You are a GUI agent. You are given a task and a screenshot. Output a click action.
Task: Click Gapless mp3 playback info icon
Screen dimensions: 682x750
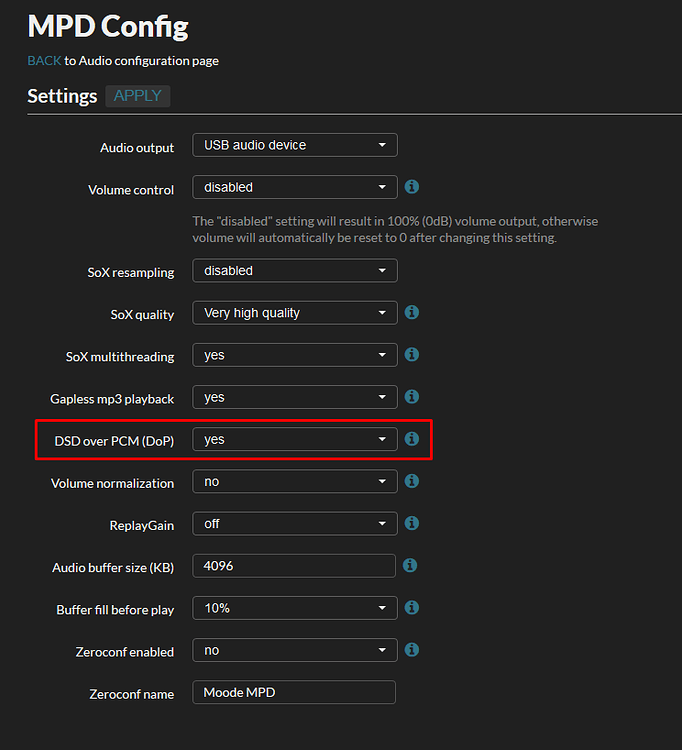pos(412,397)
